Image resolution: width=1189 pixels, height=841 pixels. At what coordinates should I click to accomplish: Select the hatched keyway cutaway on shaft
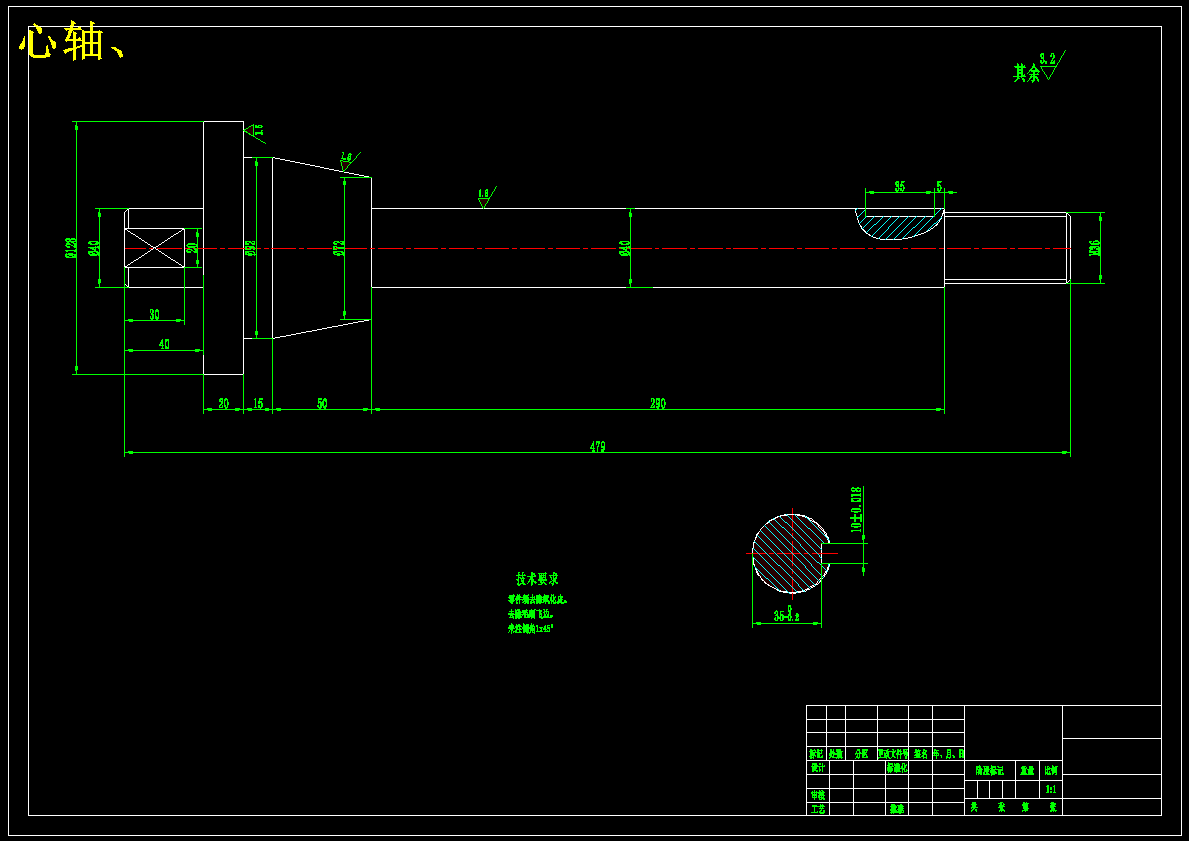click(899, 224)
